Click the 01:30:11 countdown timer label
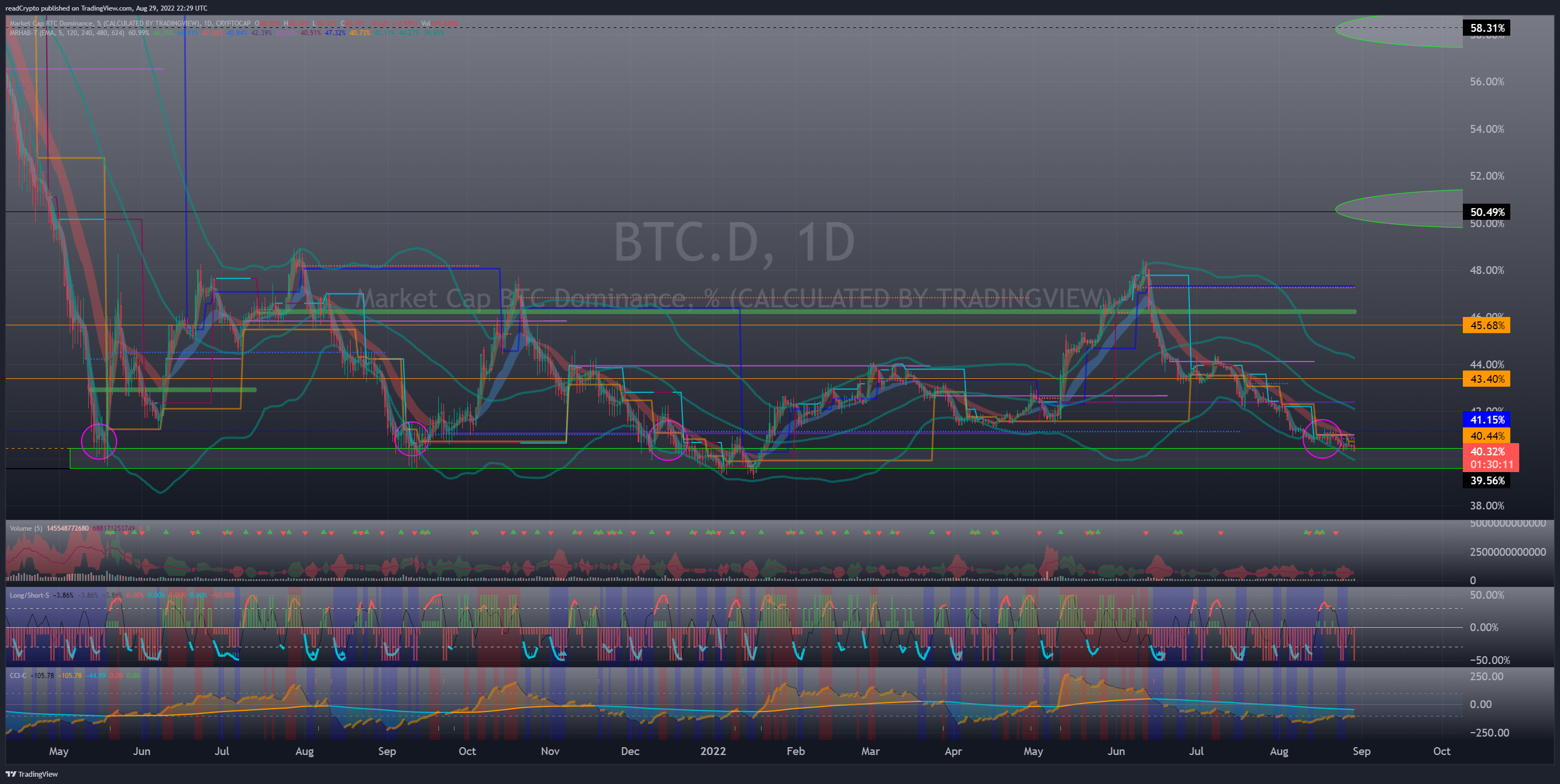Screen dimensions: 1560x784 pos(1491,465)
